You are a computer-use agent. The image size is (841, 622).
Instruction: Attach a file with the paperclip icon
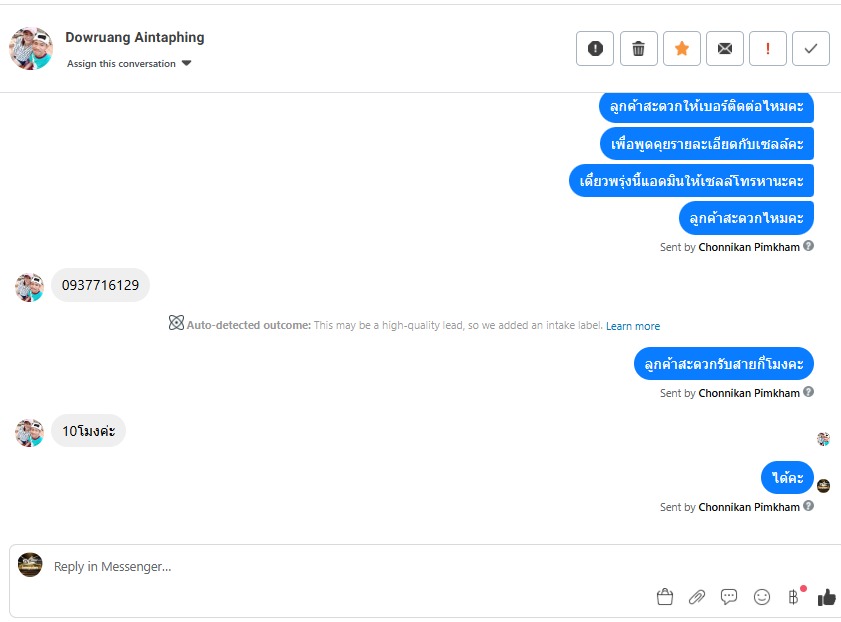pyautogui.click(x=697, y=597)
